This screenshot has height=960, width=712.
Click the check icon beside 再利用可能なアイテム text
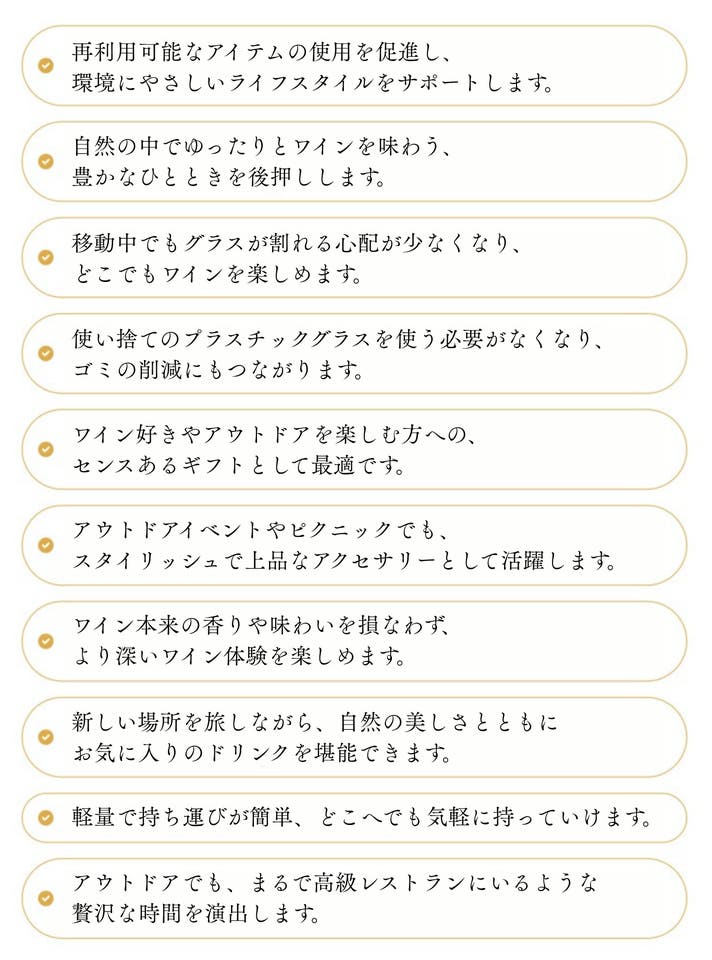[x=46, y=65]
